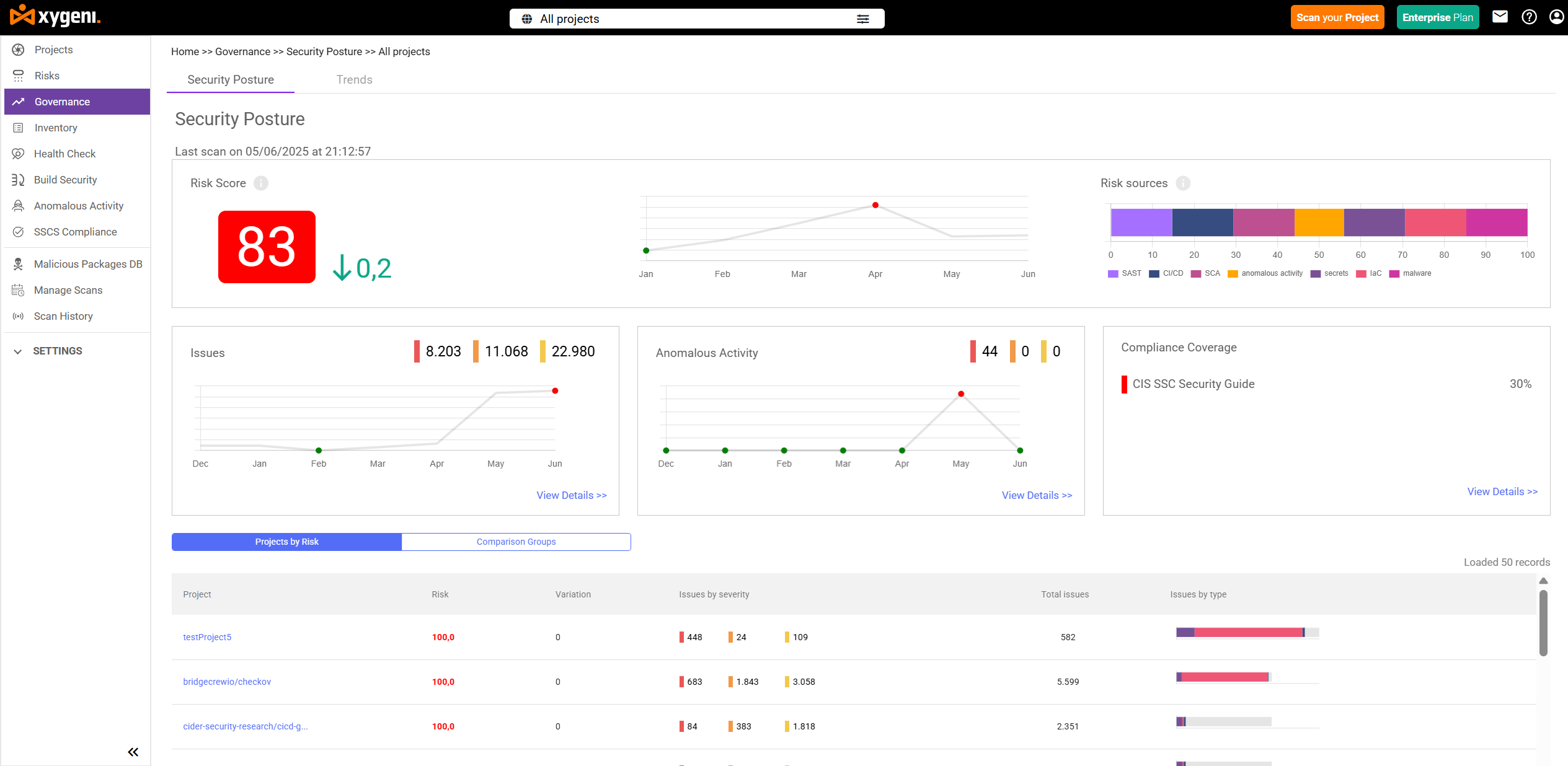1568x766 pixels.
Task: Click the Security Posture breadcrumb
Action: coord(324,51)
